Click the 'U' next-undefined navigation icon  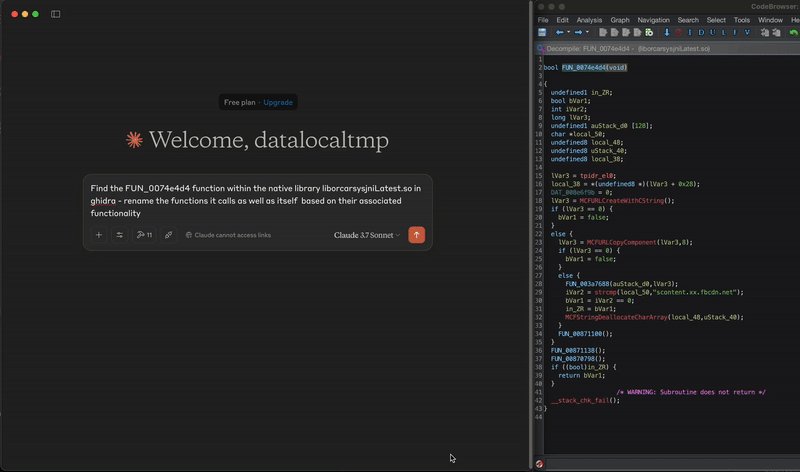click(712, 33)
